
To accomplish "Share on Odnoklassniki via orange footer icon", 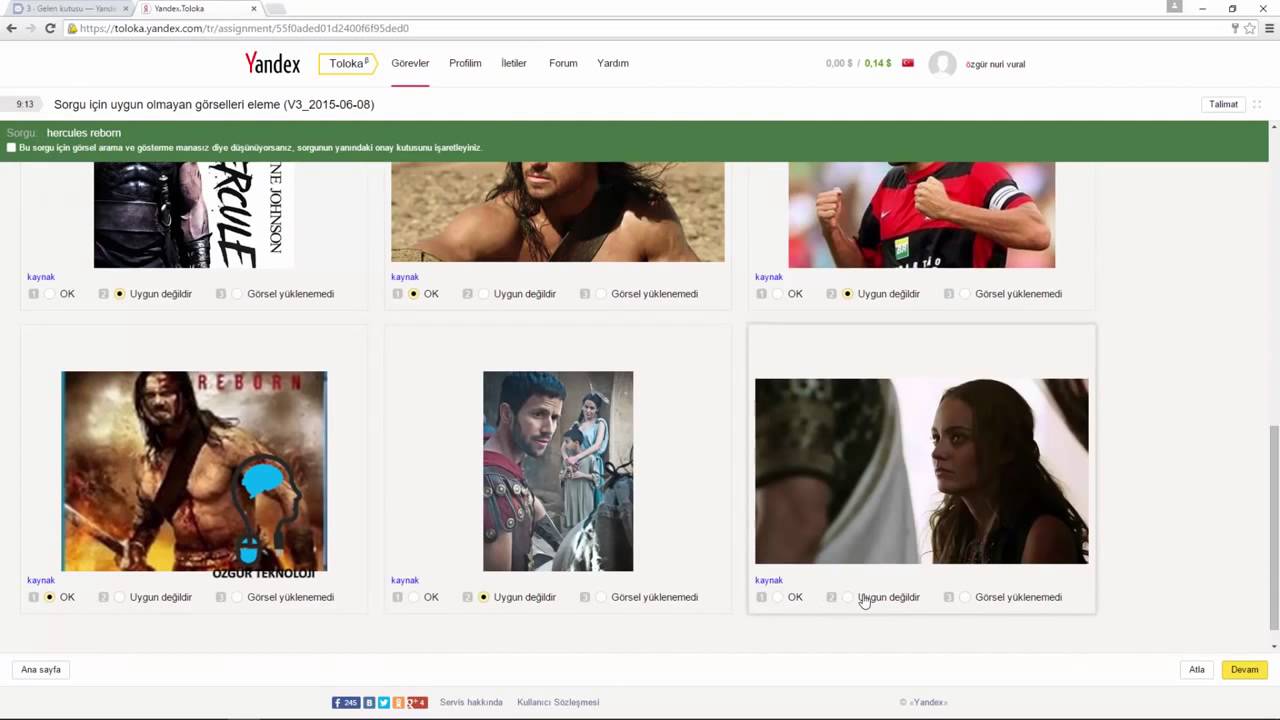I will coord(398,702).
